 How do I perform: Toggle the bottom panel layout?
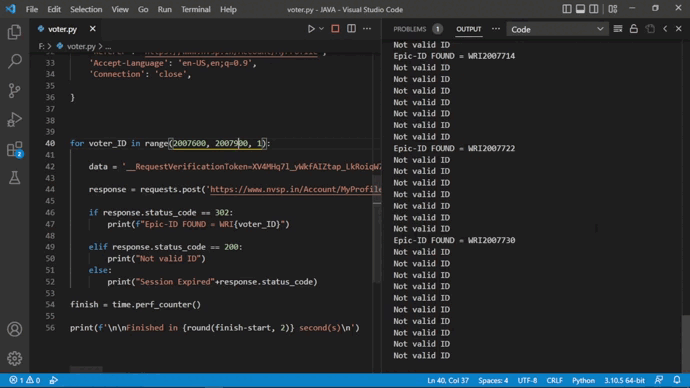tap(580, 9)
